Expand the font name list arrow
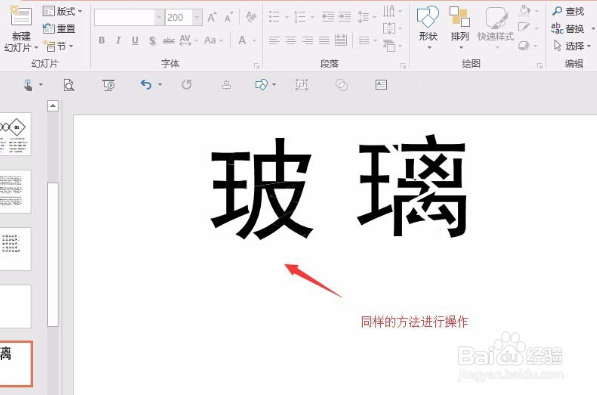The image size is (597, 395). pos(160,18)
